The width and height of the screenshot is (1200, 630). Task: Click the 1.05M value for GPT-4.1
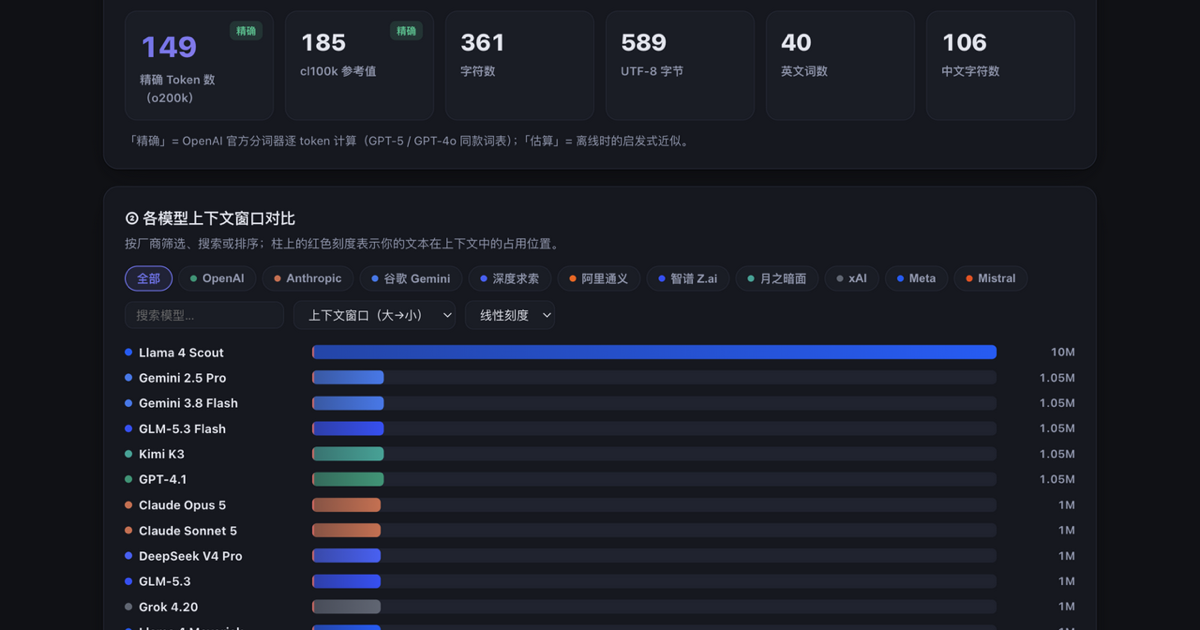tap(1057, 480)
